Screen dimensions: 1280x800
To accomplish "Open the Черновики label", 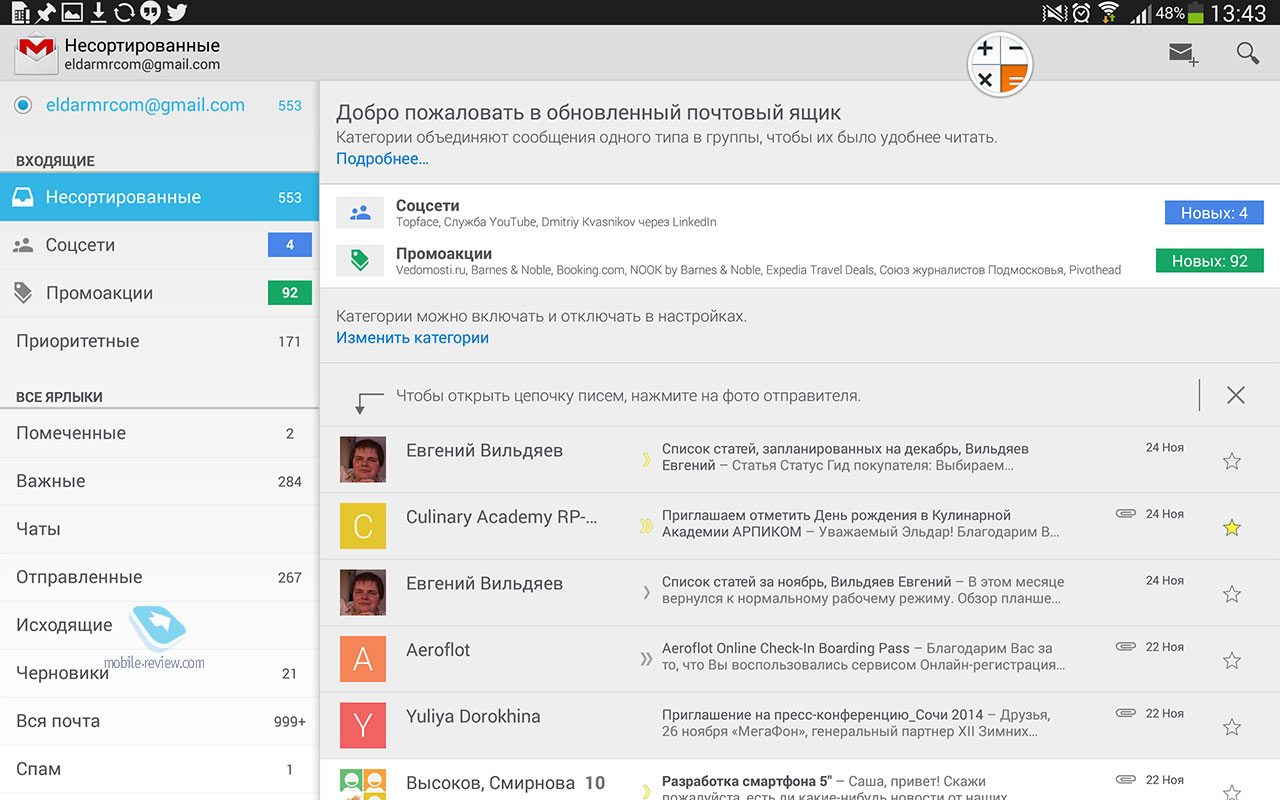I will point(159,673).
